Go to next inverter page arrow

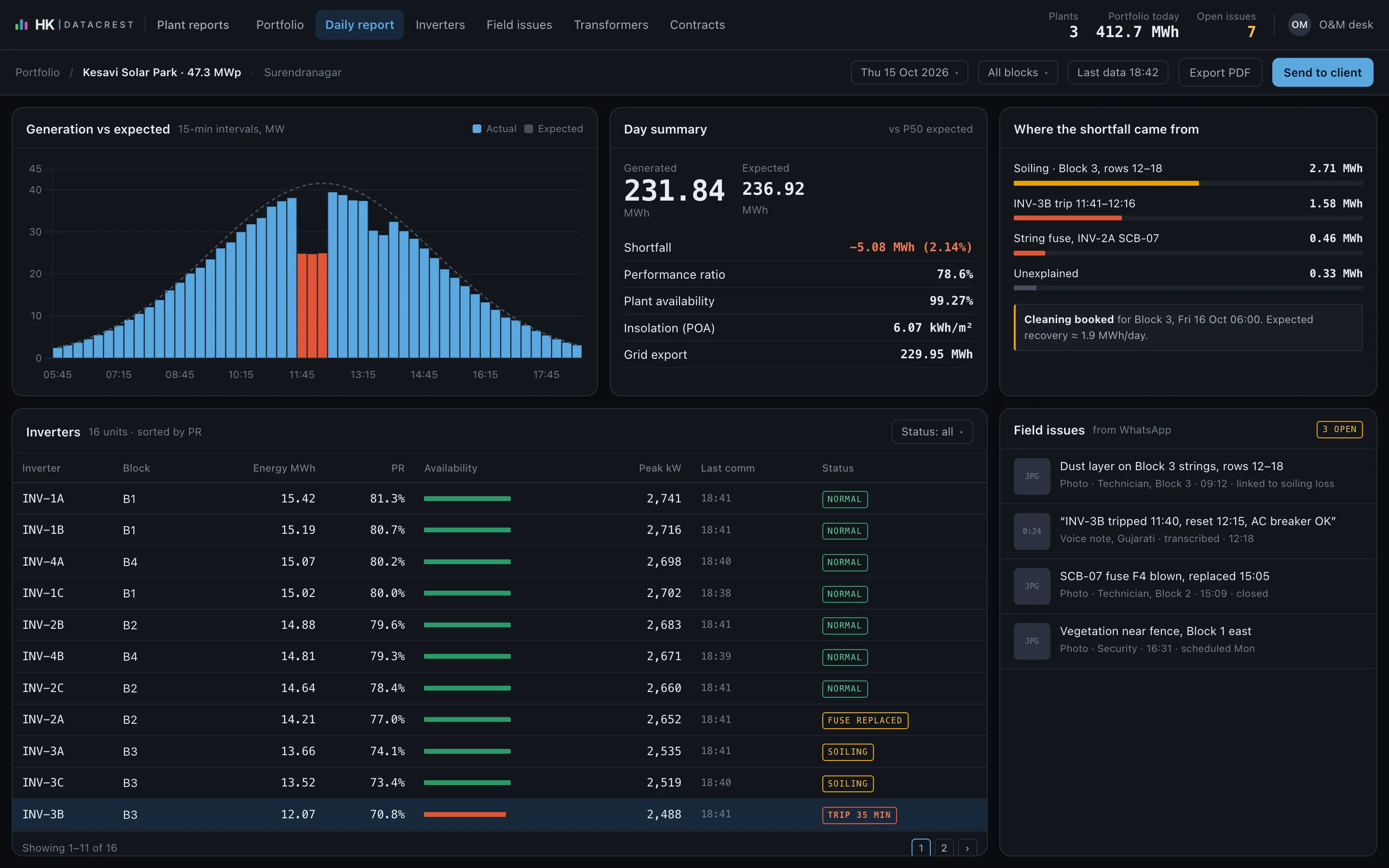click(967, 848)
